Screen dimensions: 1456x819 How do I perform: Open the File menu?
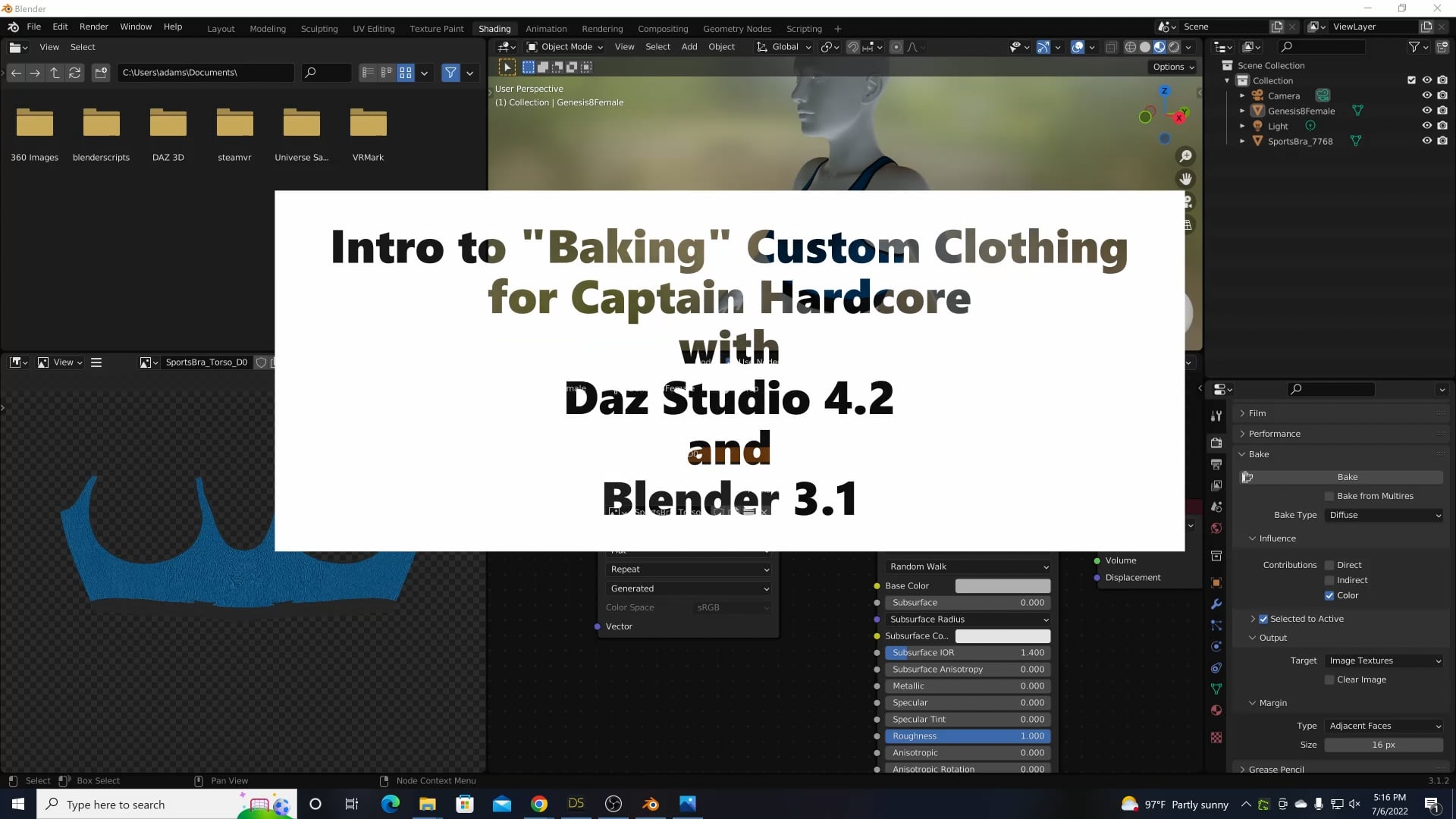(34, 27)
